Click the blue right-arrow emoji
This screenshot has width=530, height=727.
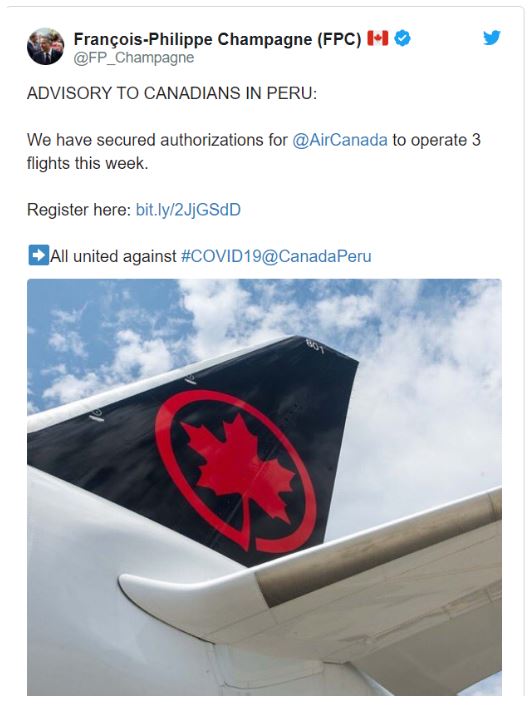point(38,255)
